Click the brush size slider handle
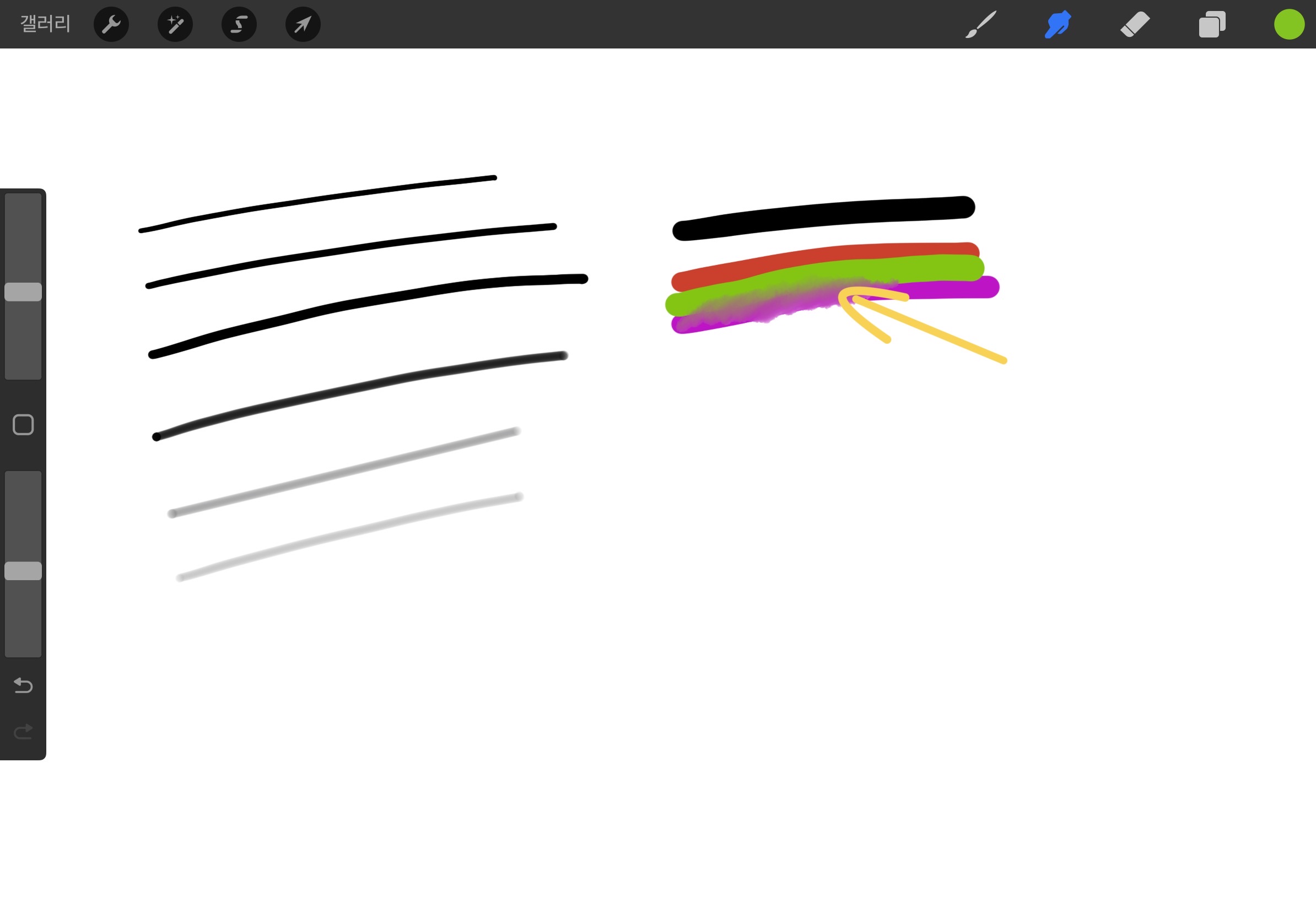Image resolution: width=1316 pixels, height=919 pixels. [23, 291]
